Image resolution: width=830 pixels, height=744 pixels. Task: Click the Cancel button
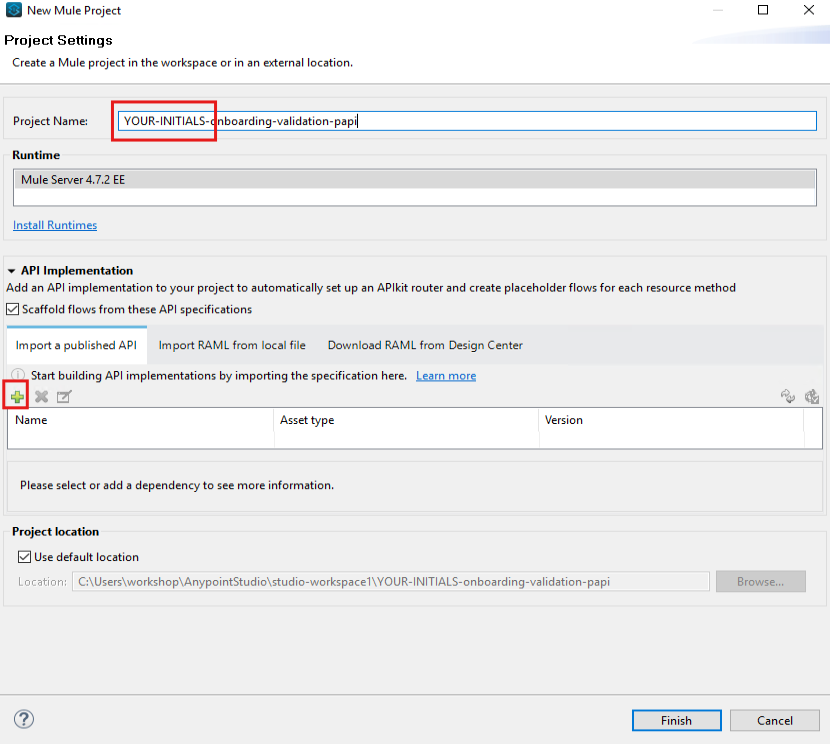click(x=774, y=720)
